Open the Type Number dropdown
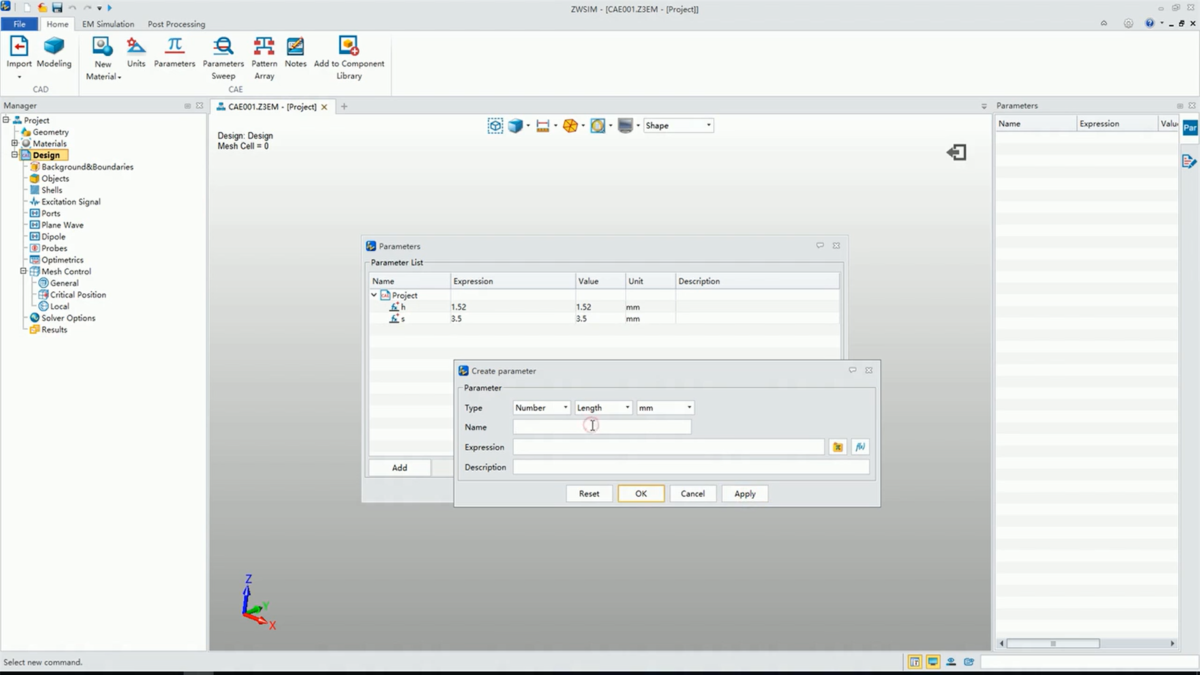The image size is (1200, 675). tap(541, 408)
